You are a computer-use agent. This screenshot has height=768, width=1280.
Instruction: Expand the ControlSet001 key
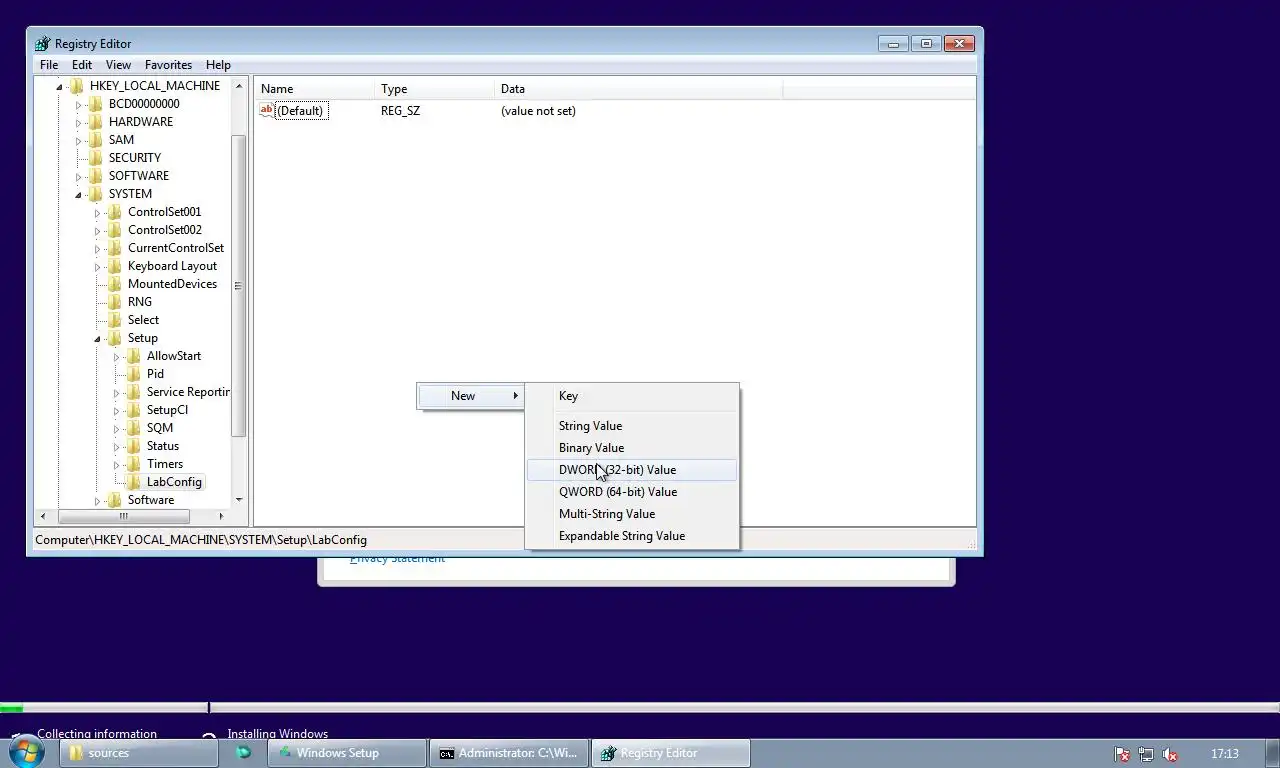(97, 212)
